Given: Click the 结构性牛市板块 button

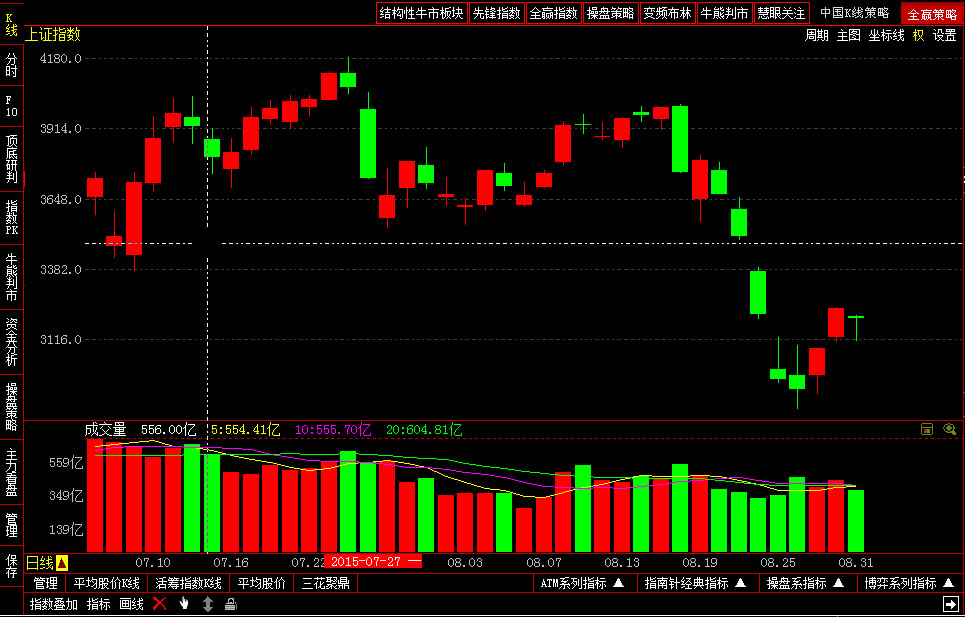Looking at the screenshot, I should tap(421, 13).
